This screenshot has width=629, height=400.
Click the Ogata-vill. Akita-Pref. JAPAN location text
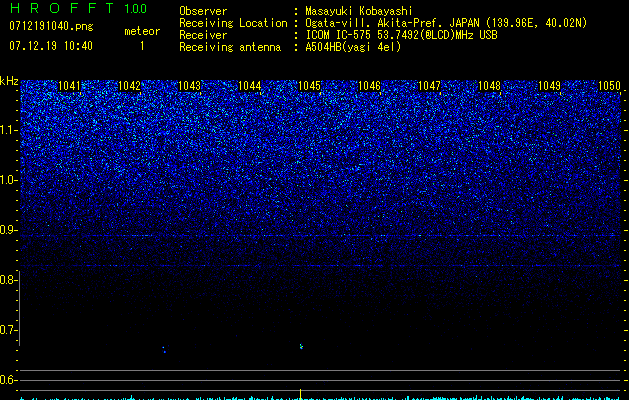click(446, 23)
